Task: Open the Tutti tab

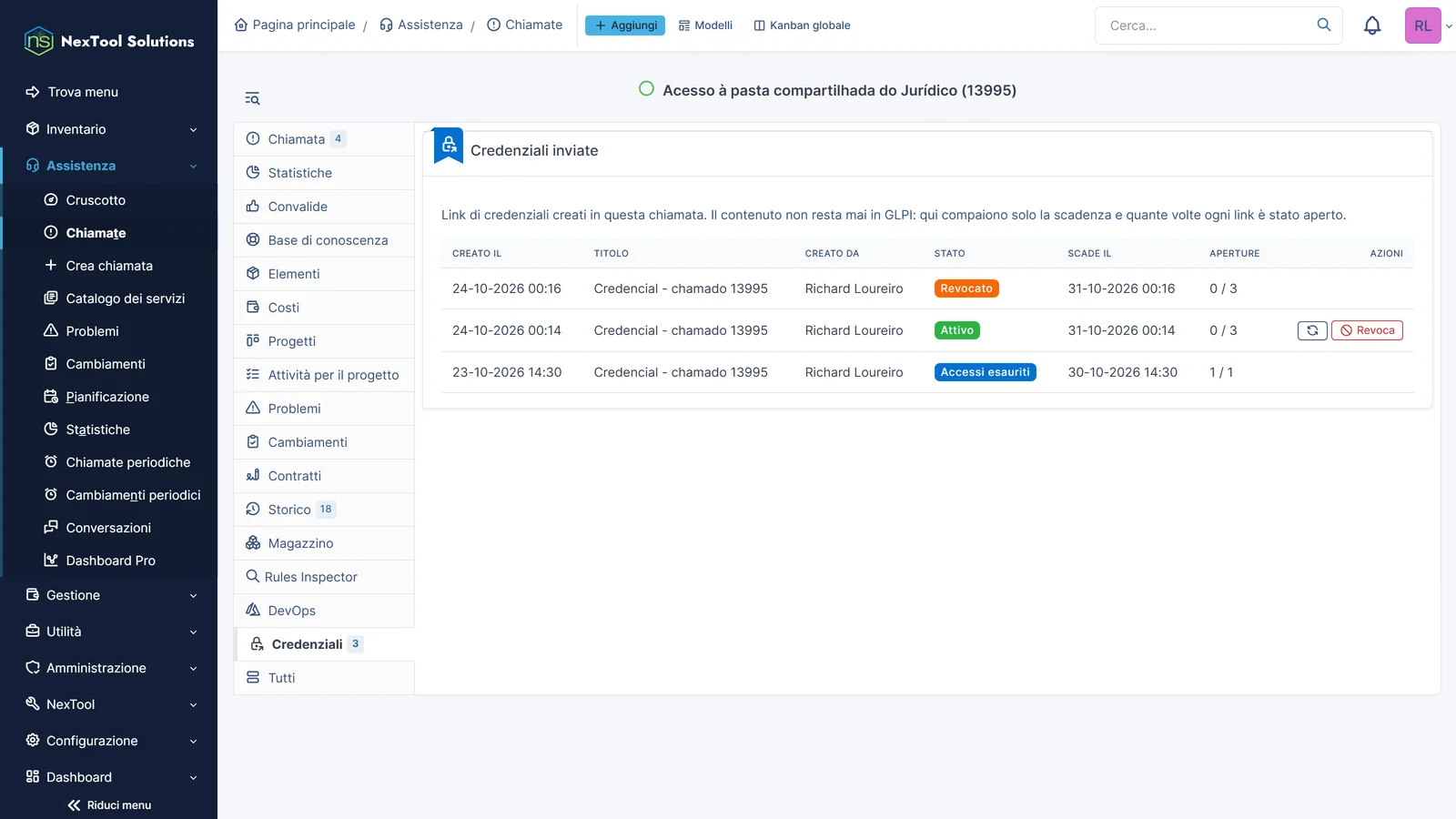Action: (324, 678)
